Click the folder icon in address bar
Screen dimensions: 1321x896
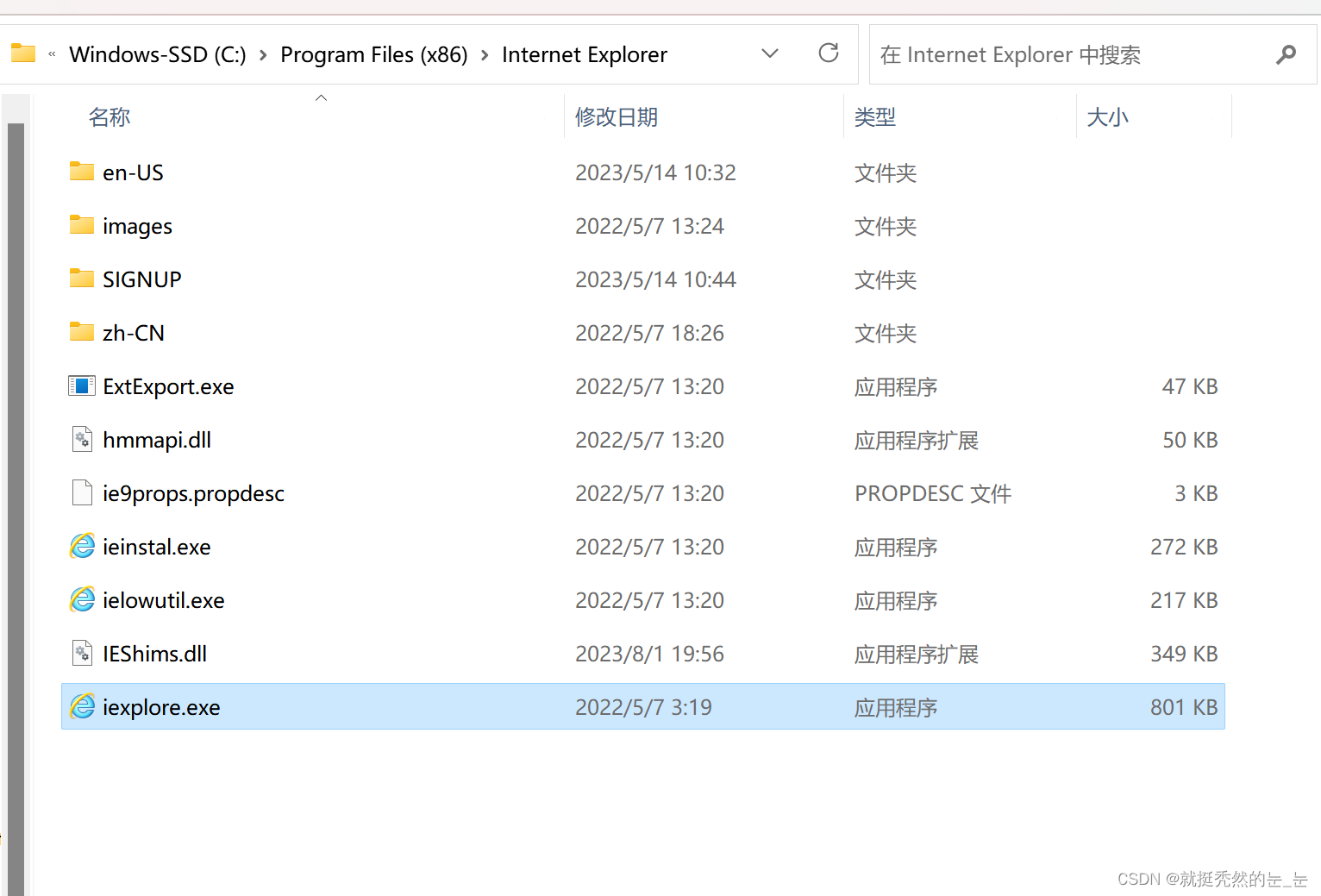coord(23,53)
